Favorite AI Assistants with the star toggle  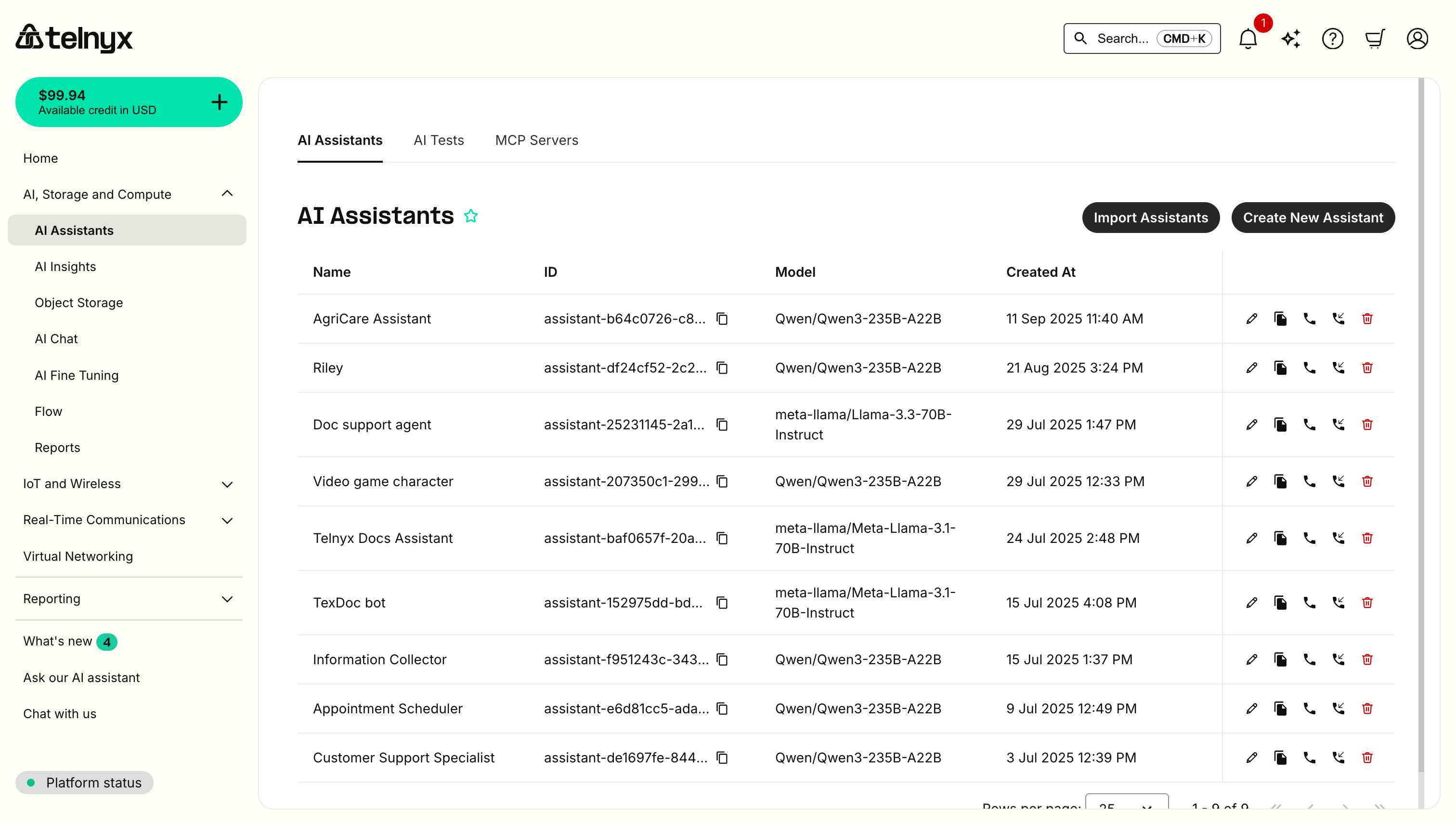pos(470,216)
